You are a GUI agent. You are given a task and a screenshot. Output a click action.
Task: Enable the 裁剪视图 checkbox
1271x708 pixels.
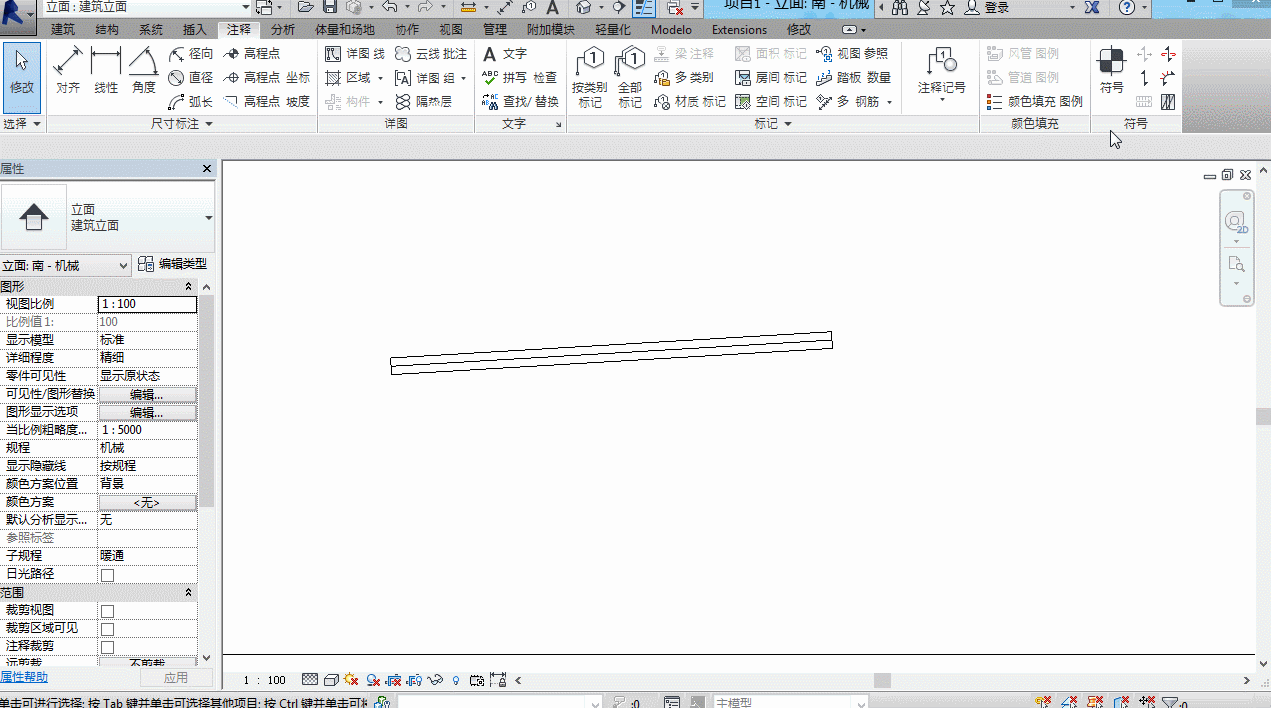point(107,611)
